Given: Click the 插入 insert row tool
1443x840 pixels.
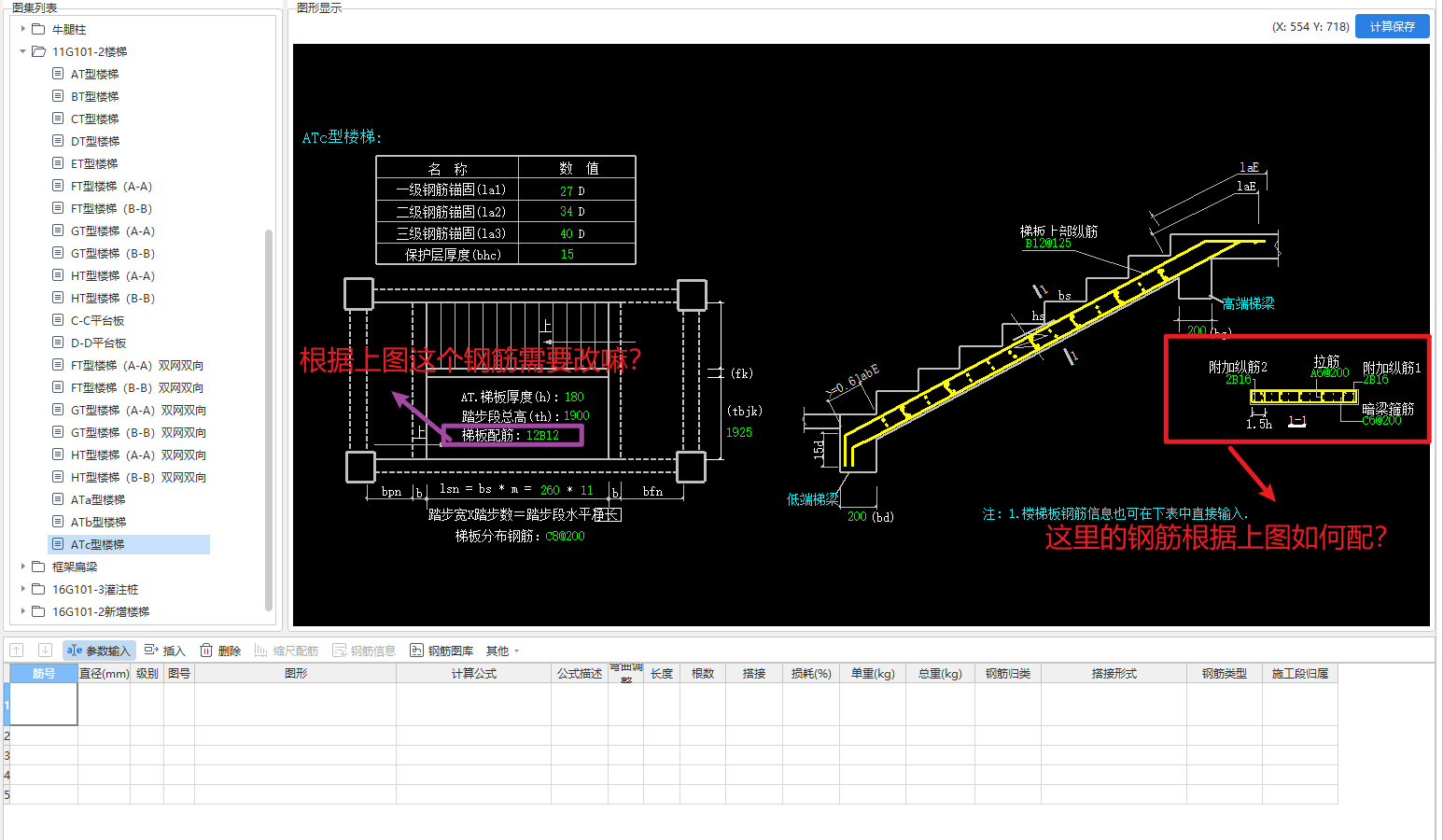Looking at the screenshot, I should [x=164, y=651].
